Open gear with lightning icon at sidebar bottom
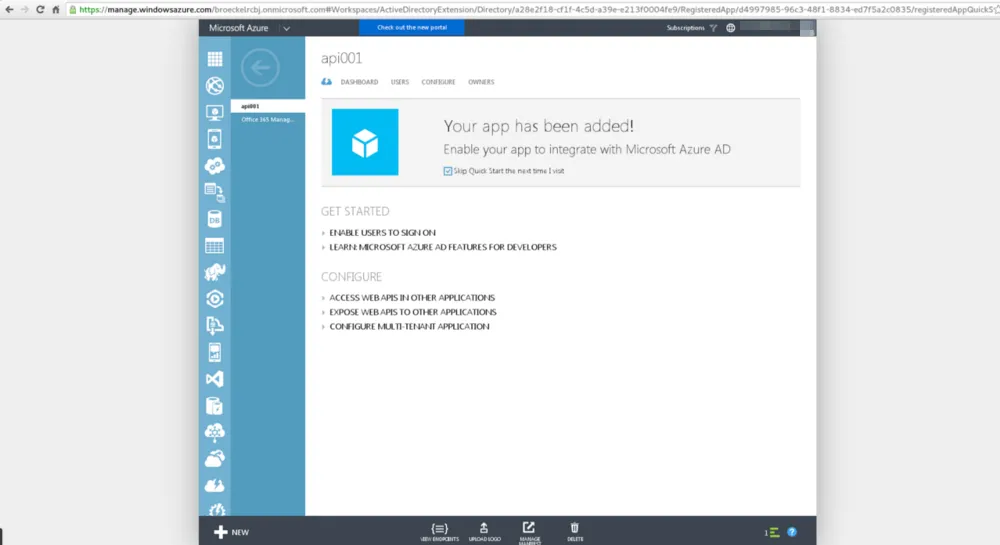This screenshot has height=545, width=1000. (216, 509)
